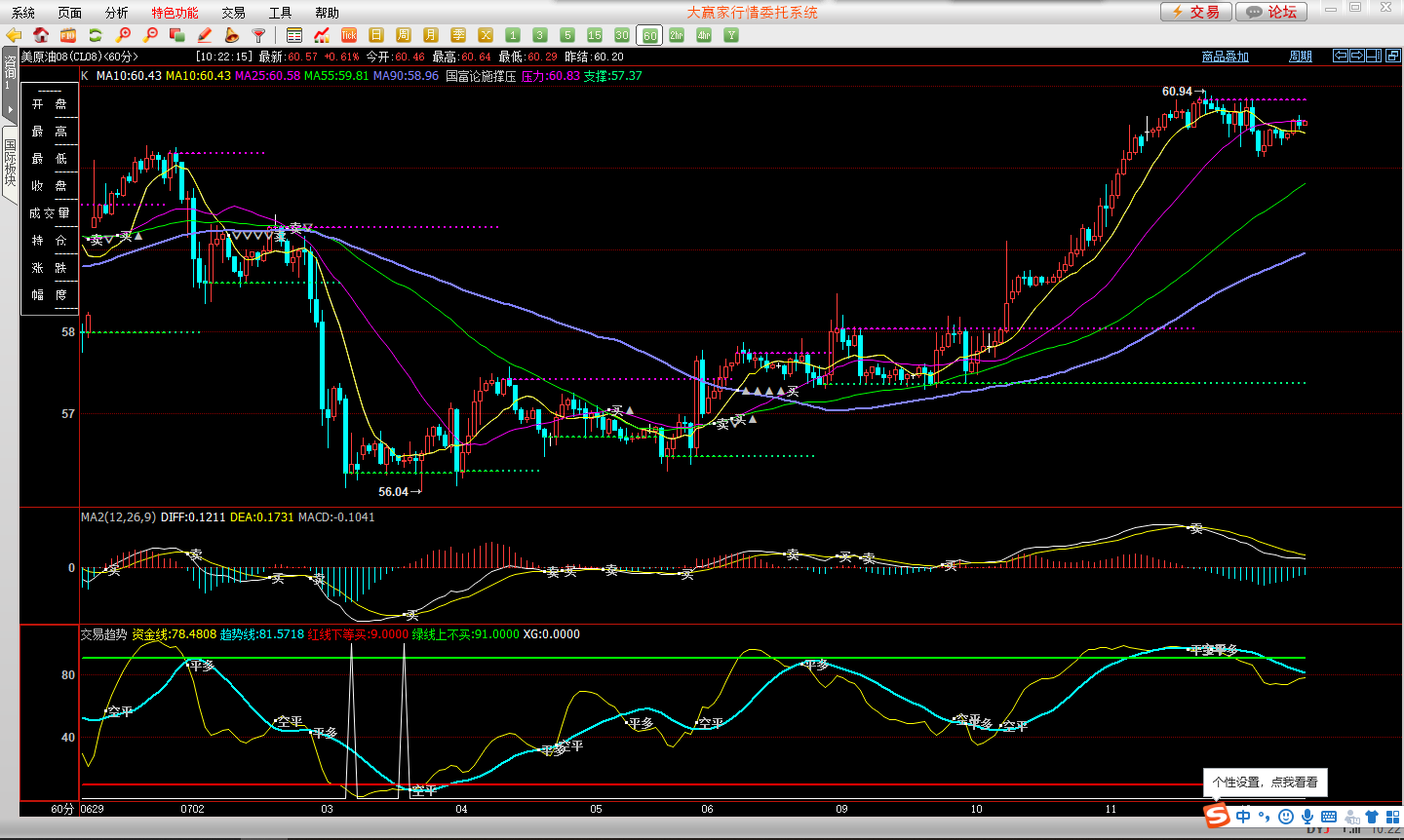Click the funnel filter icon
Viewport: 1404px width, 840px height.
(259, 35)
